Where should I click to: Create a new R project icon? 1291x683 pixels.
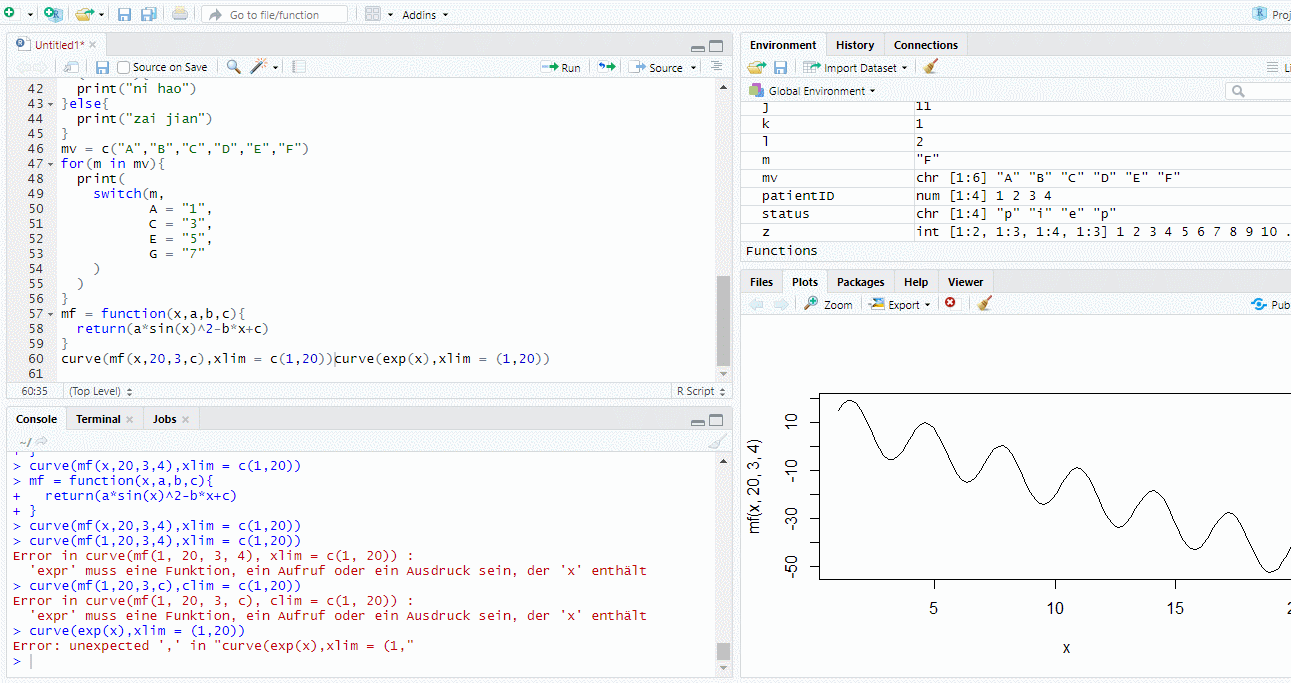click(53, 14)
